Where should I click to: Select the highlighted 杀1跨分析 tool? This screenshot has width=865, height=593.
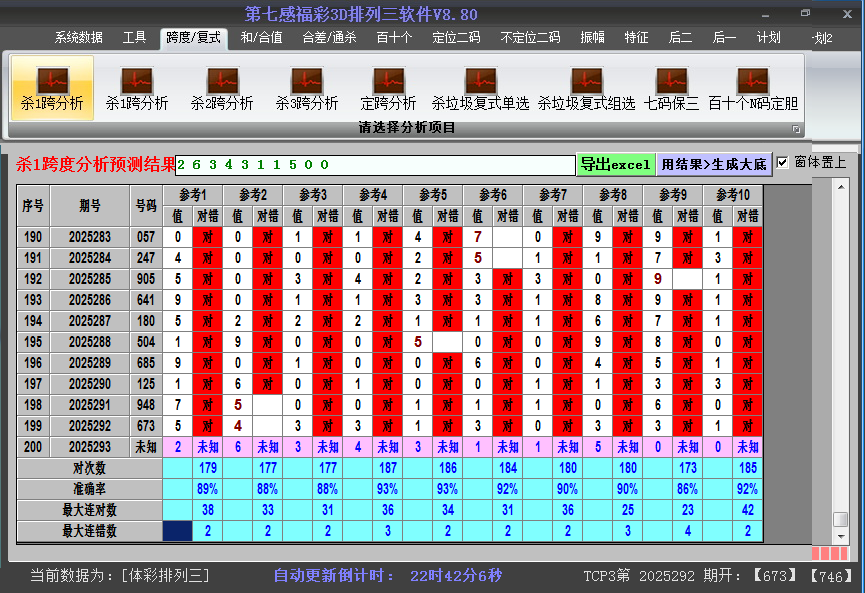(x=52, y=87)
